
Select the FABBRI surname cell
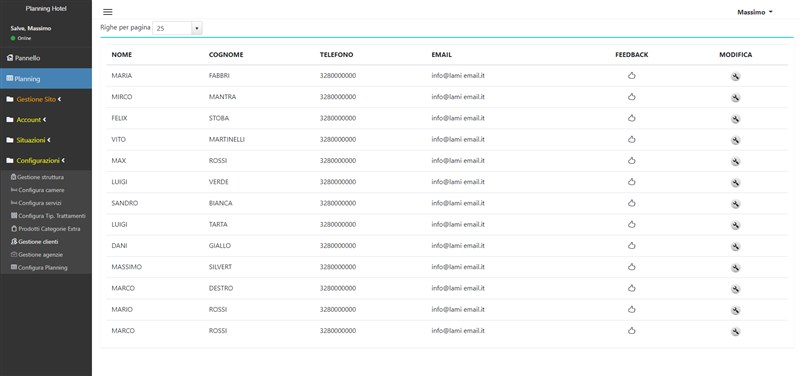coord(219,76)
